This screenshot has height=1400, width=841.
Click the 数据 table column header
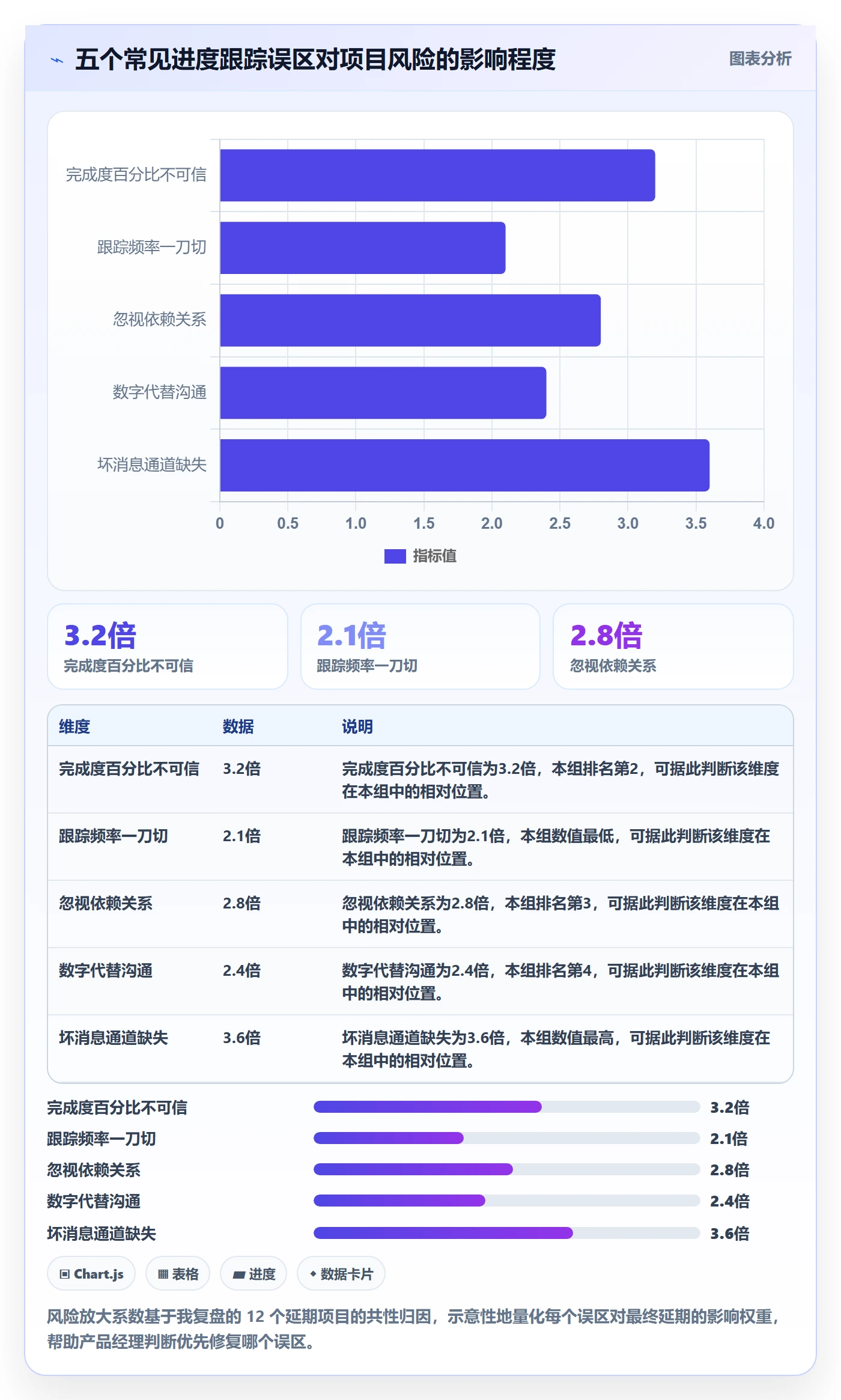point(238,726)
